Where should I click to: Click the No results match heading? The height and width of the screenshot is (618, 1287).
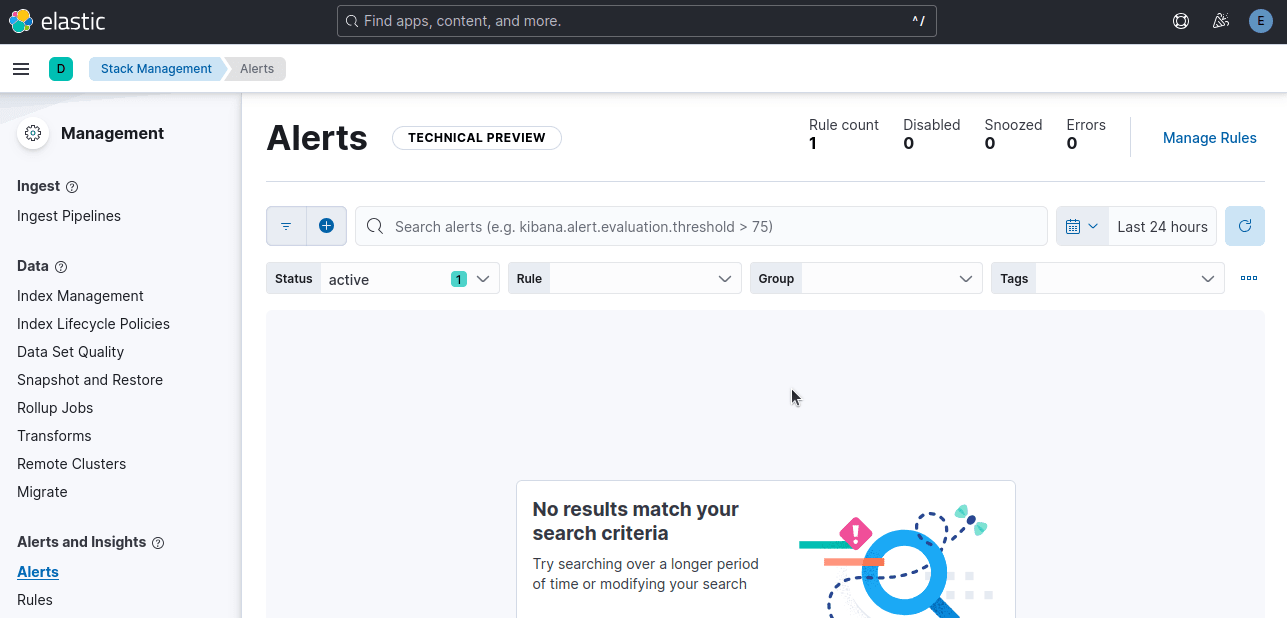(x=636, y=521)
